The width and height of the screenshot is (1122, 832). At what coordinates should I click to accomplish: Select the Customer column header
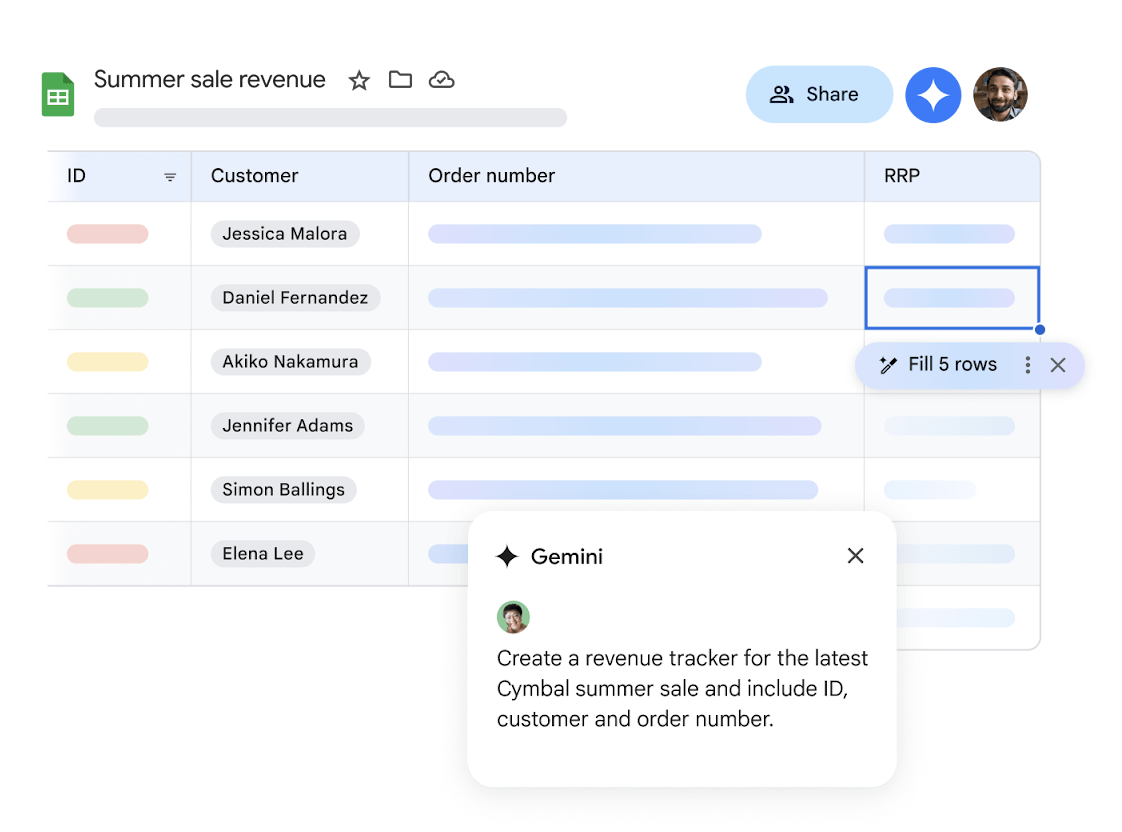click(255, 176)
